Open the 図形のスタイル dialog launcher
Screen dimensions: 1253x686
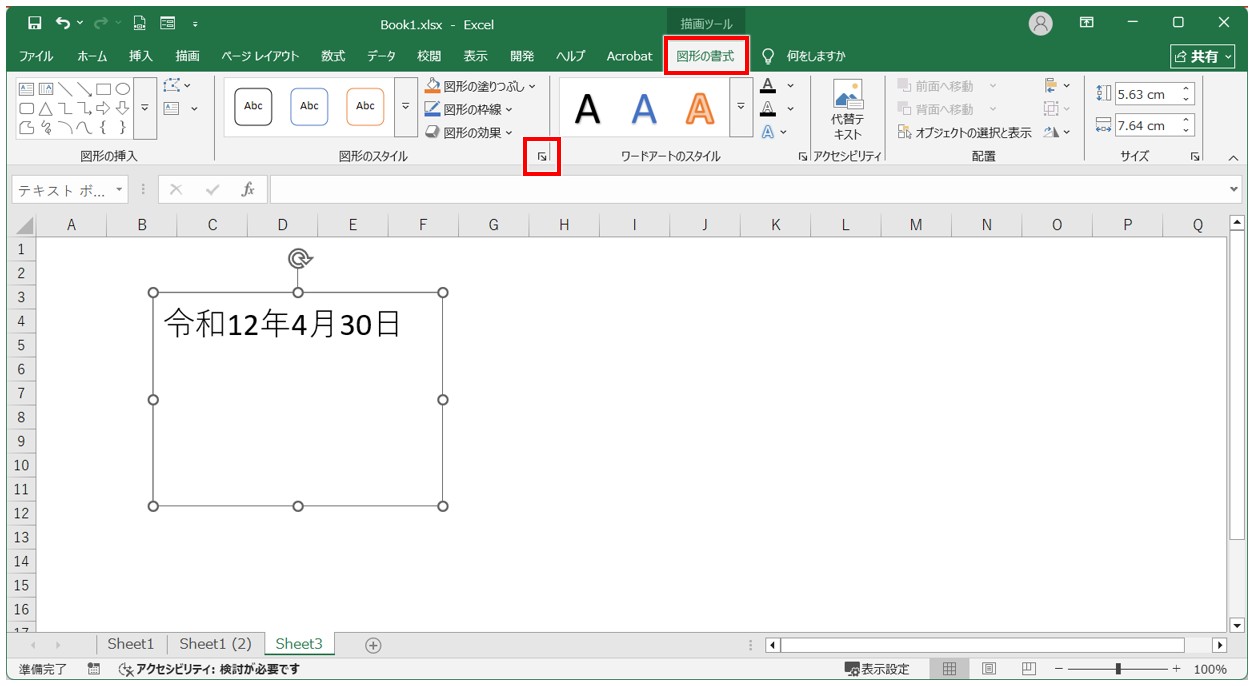(x=542, y=157)
